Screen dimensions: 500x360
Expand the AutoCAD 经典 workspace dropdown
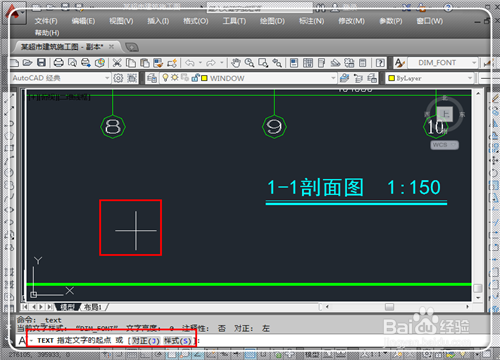pos(107,78)
